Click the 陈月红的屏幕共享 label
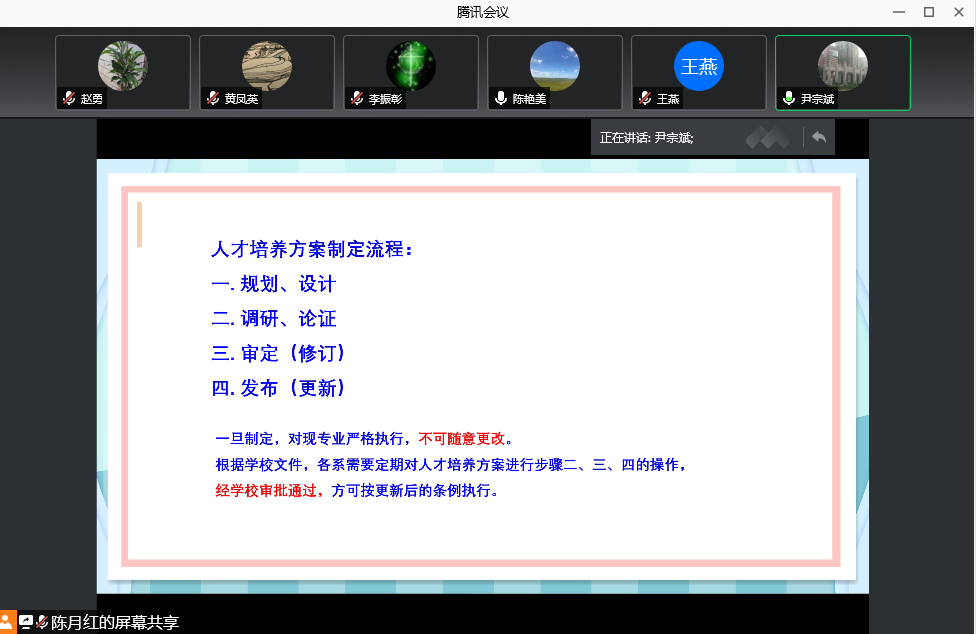The width and height of the screenshot is (976, 634). coord(114,622)
